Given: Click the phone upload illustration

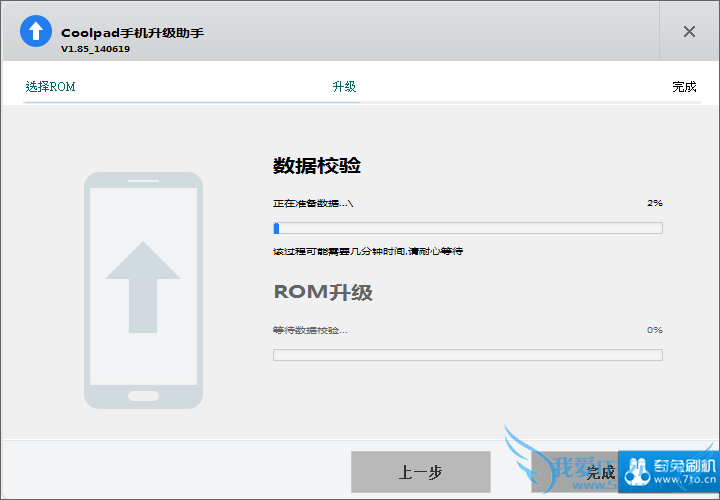Looking at the screenshot, I should [x=143, y=290].
